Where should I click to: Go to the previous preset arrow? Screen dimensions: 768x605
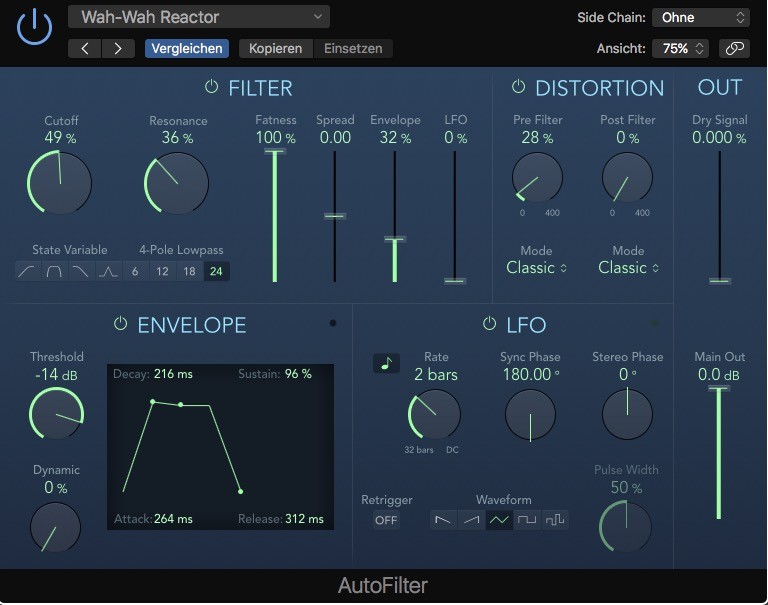click(85, 48)
